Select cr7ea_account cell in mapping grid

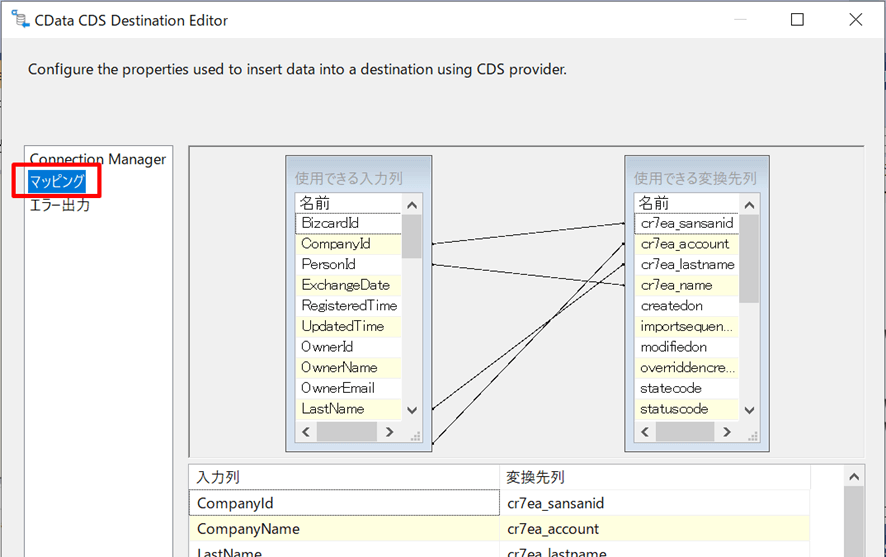655,529
